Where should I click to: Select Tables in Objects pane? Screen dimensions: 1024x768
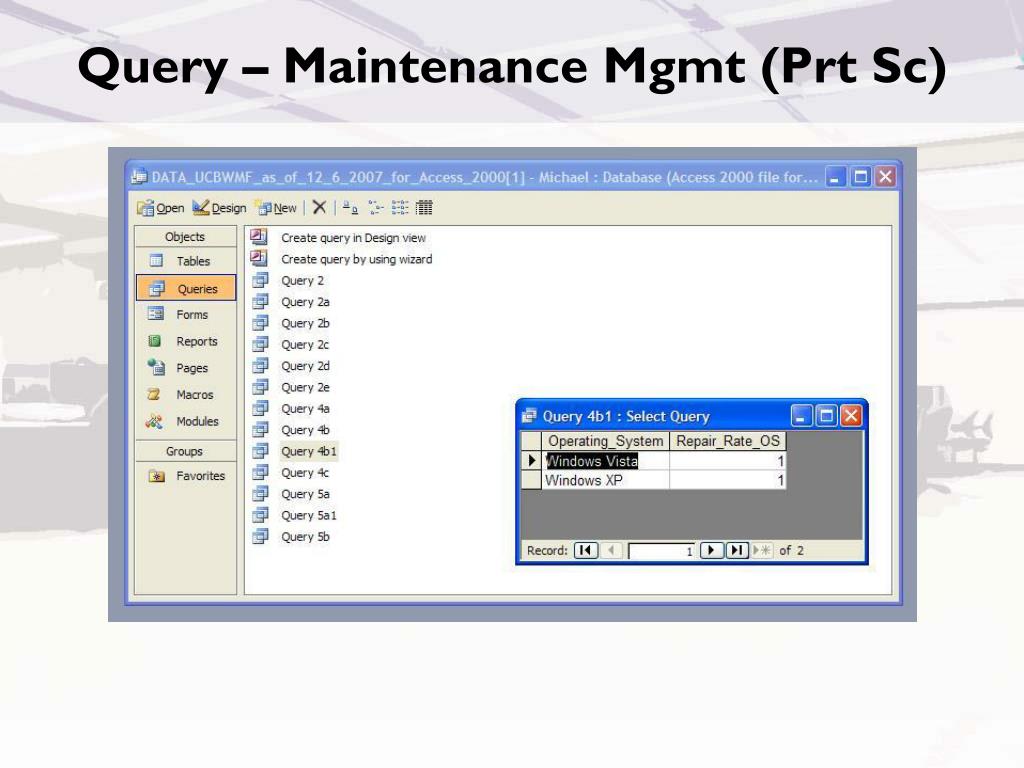185,261
